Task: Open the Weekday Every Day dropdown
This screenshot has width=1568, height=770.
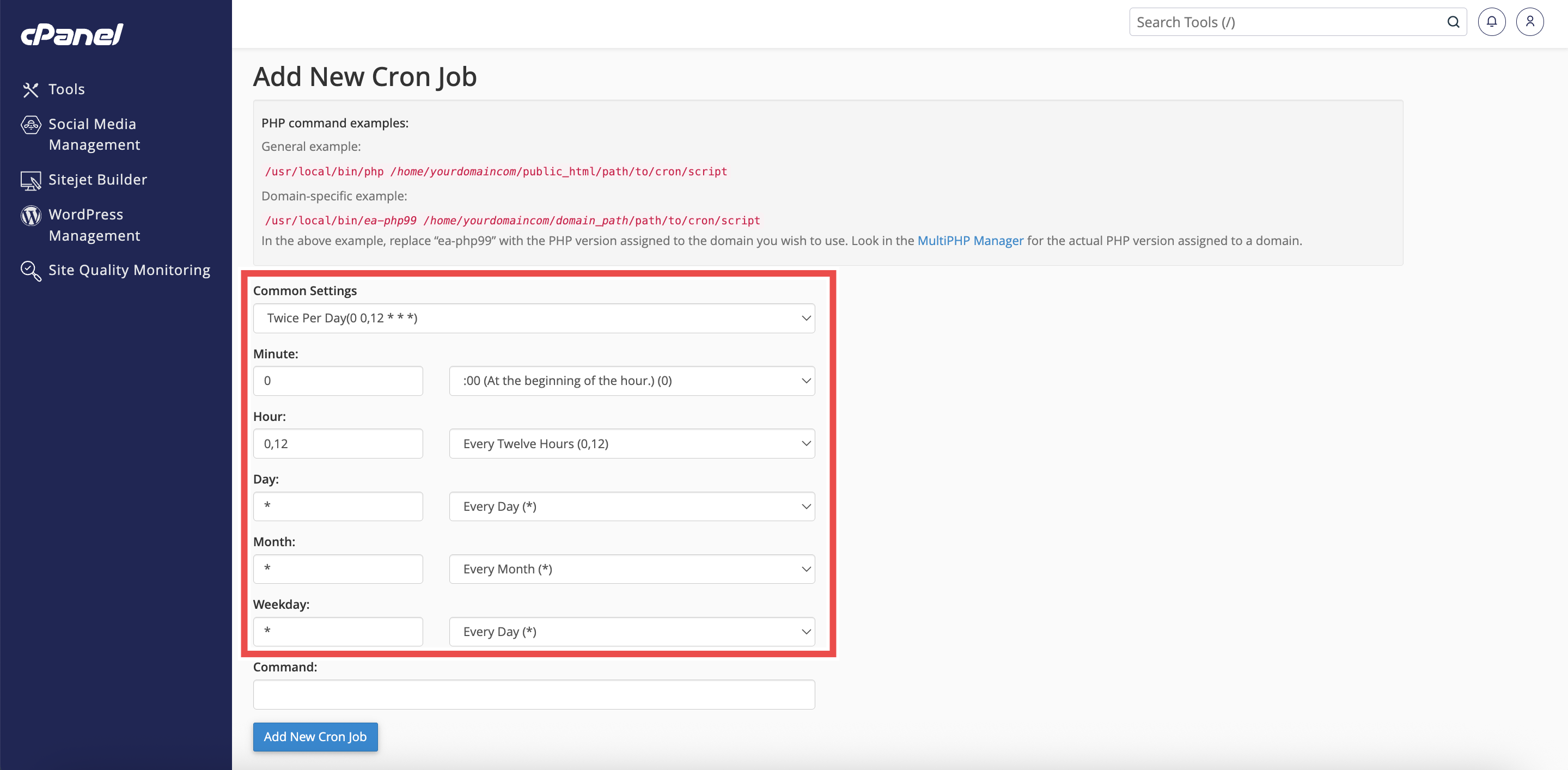Action: click(x=631, y=631)
